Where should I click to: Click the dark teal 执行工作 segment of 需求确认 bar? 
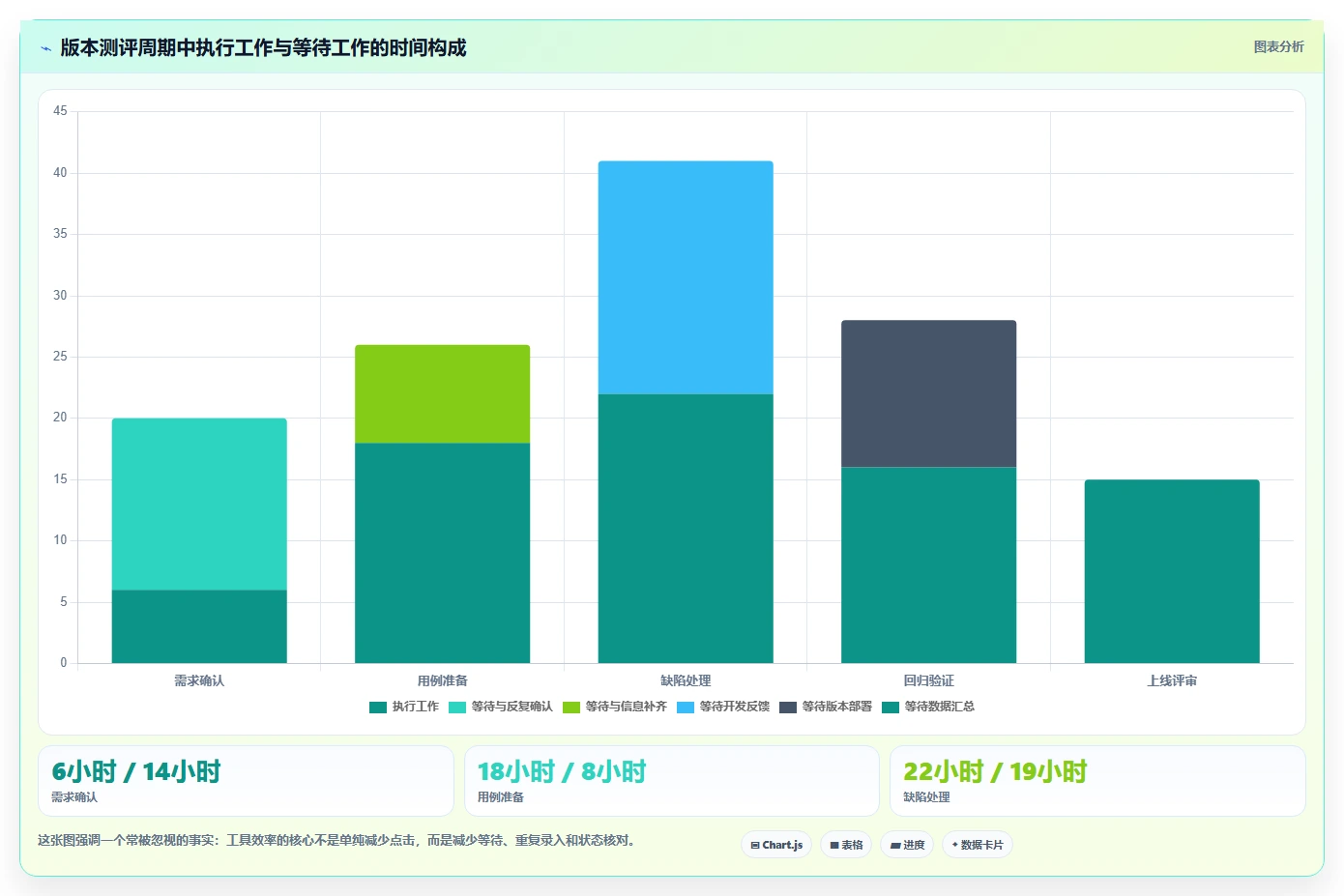click(x=199, y=626)
